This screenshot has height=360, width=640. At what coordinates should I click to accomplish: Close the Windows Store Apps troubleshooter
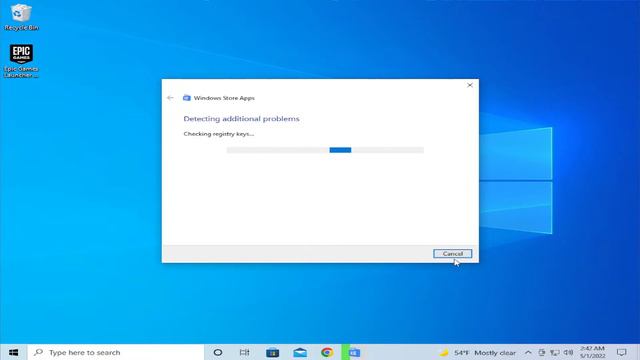point(470,85)
